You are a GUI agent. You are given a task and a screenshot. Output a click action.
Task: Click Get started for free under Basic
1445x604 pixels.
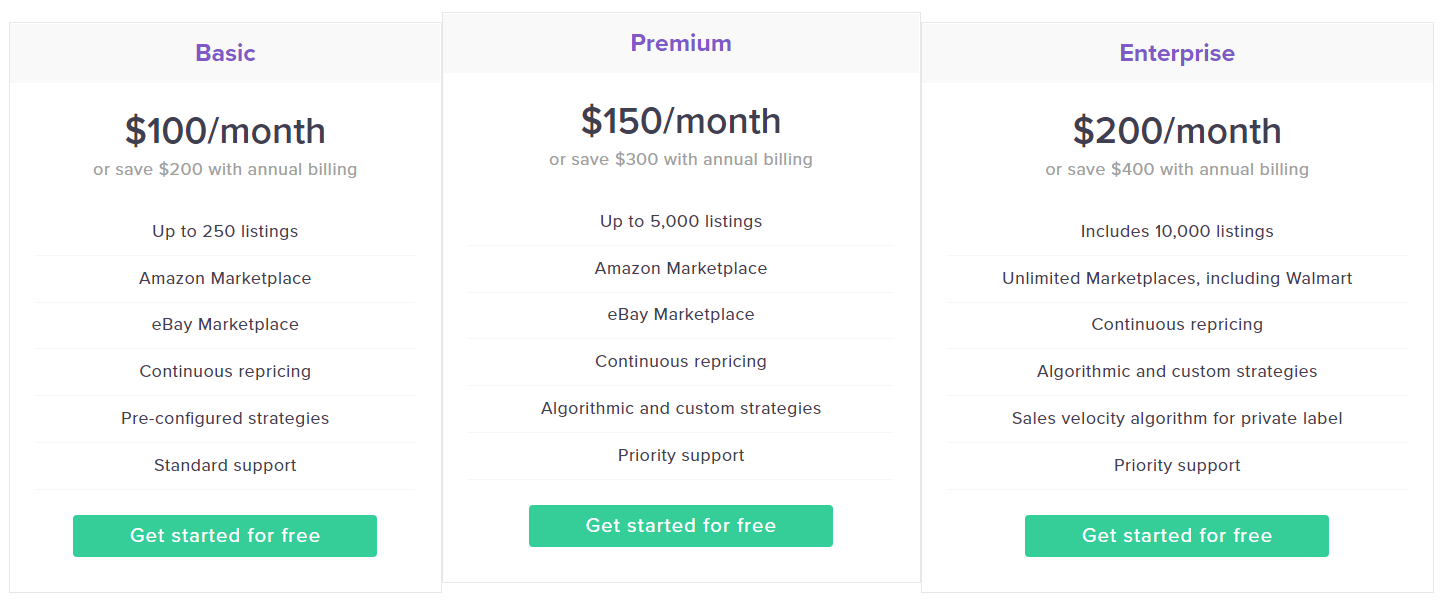pos(225,536)
